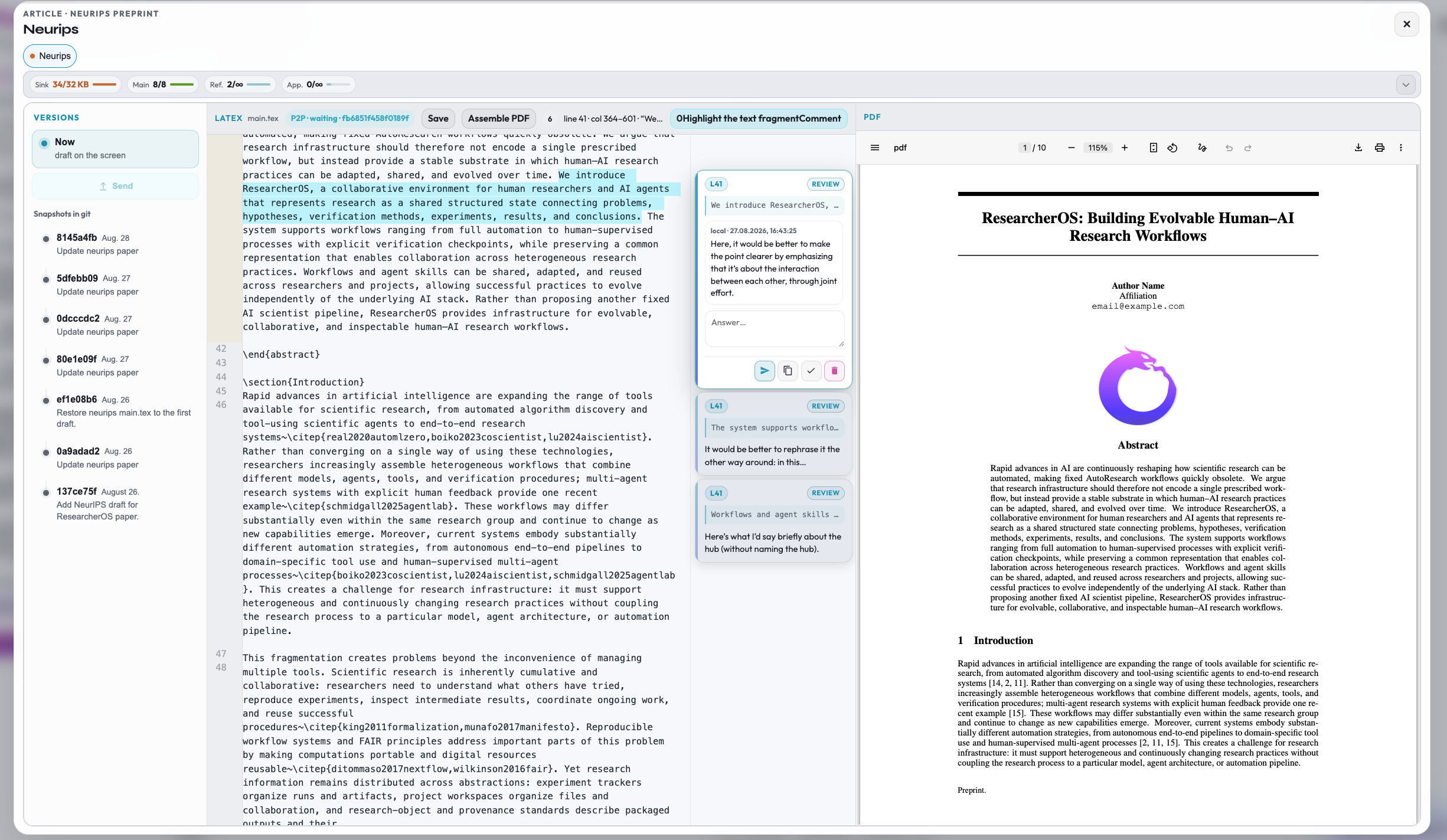Click the fit-to-page icon in PDF toolbar

click(x=1153, y=148)
